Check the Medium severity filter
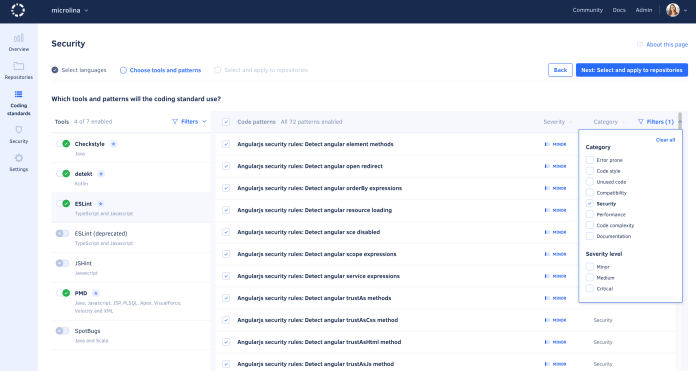696x371 pixels. [x=589, y=277]
